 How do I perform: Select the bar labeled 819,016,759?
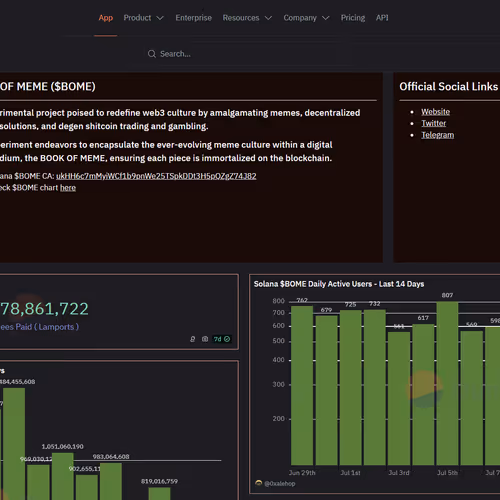(x=159, y=494)
